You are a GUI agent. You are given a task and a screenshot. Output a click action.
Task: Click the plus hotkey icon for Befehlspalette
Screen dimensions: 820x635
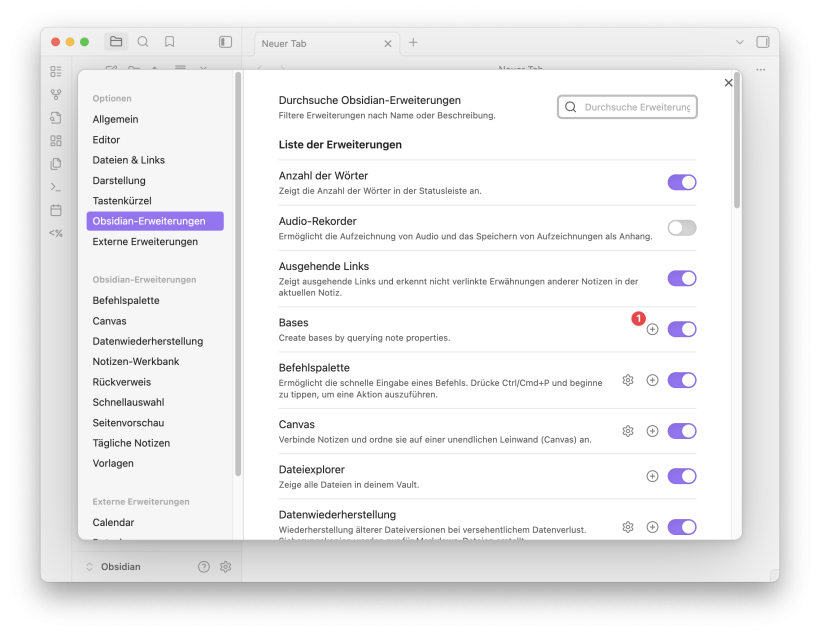(652, 380)
